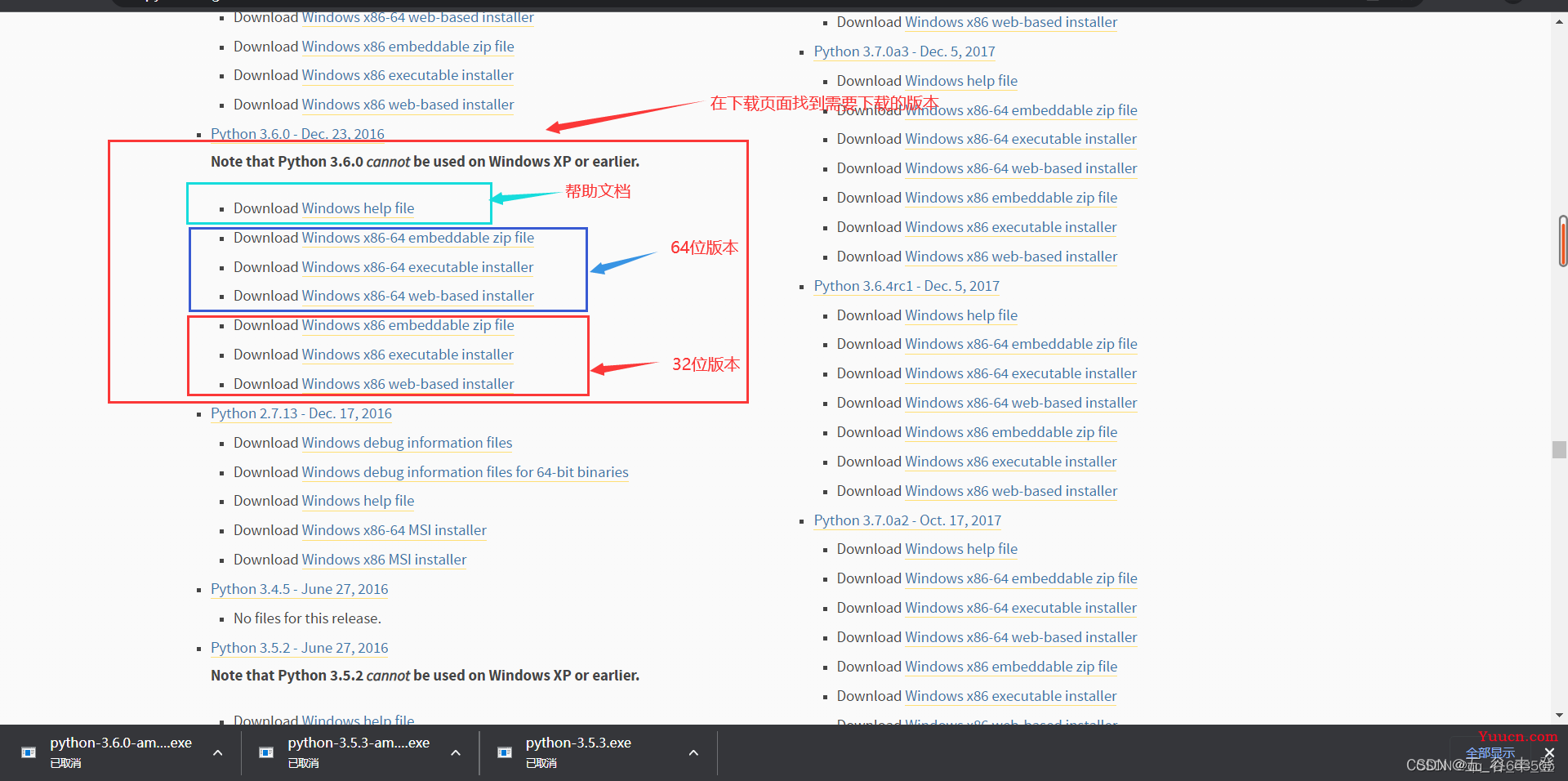Click Windows x86 executable installer under Python 3.6.4rc1
The height and width of the screenshot is (781, 1568).
[x=1011, y=462]
